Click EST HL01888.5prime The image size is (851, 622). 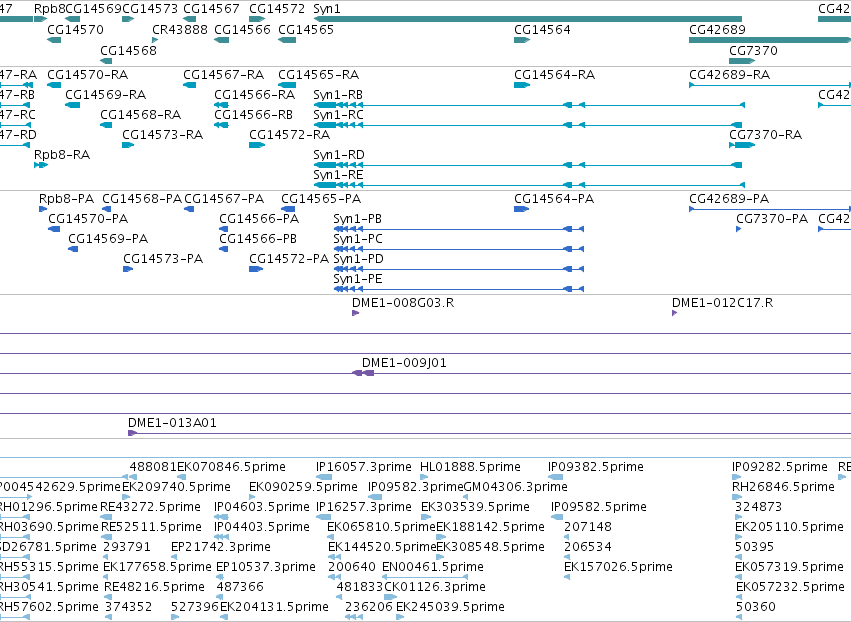pos(424,477)
